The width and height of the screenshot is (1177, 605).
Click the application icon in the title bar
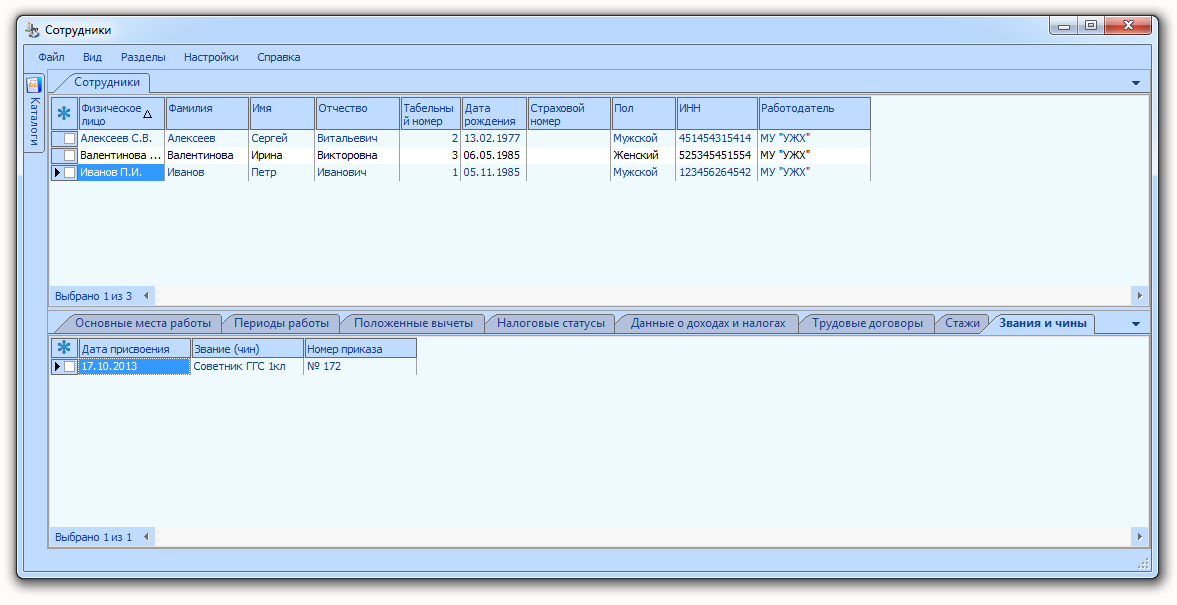point(32,30)
